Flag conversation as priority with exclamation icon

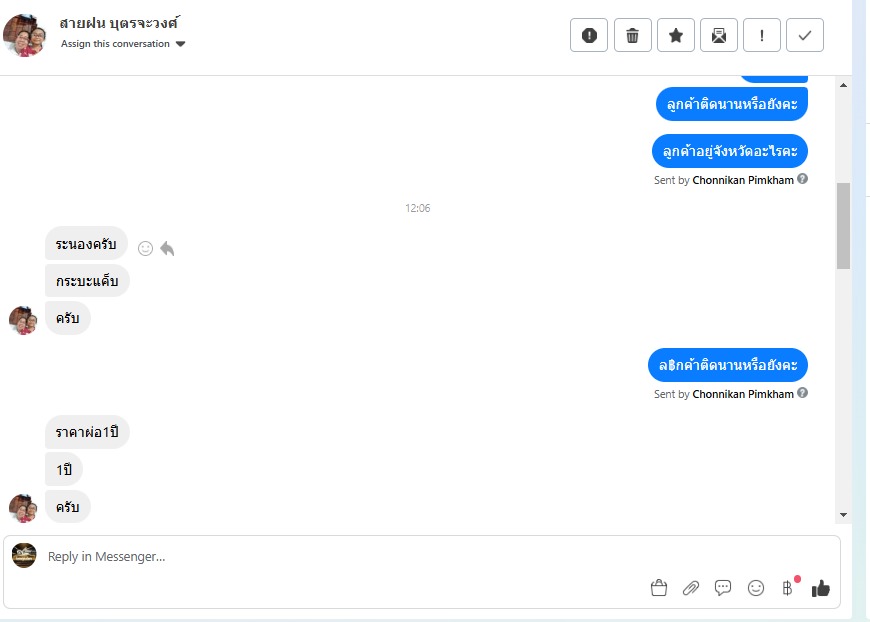point(762,36)
